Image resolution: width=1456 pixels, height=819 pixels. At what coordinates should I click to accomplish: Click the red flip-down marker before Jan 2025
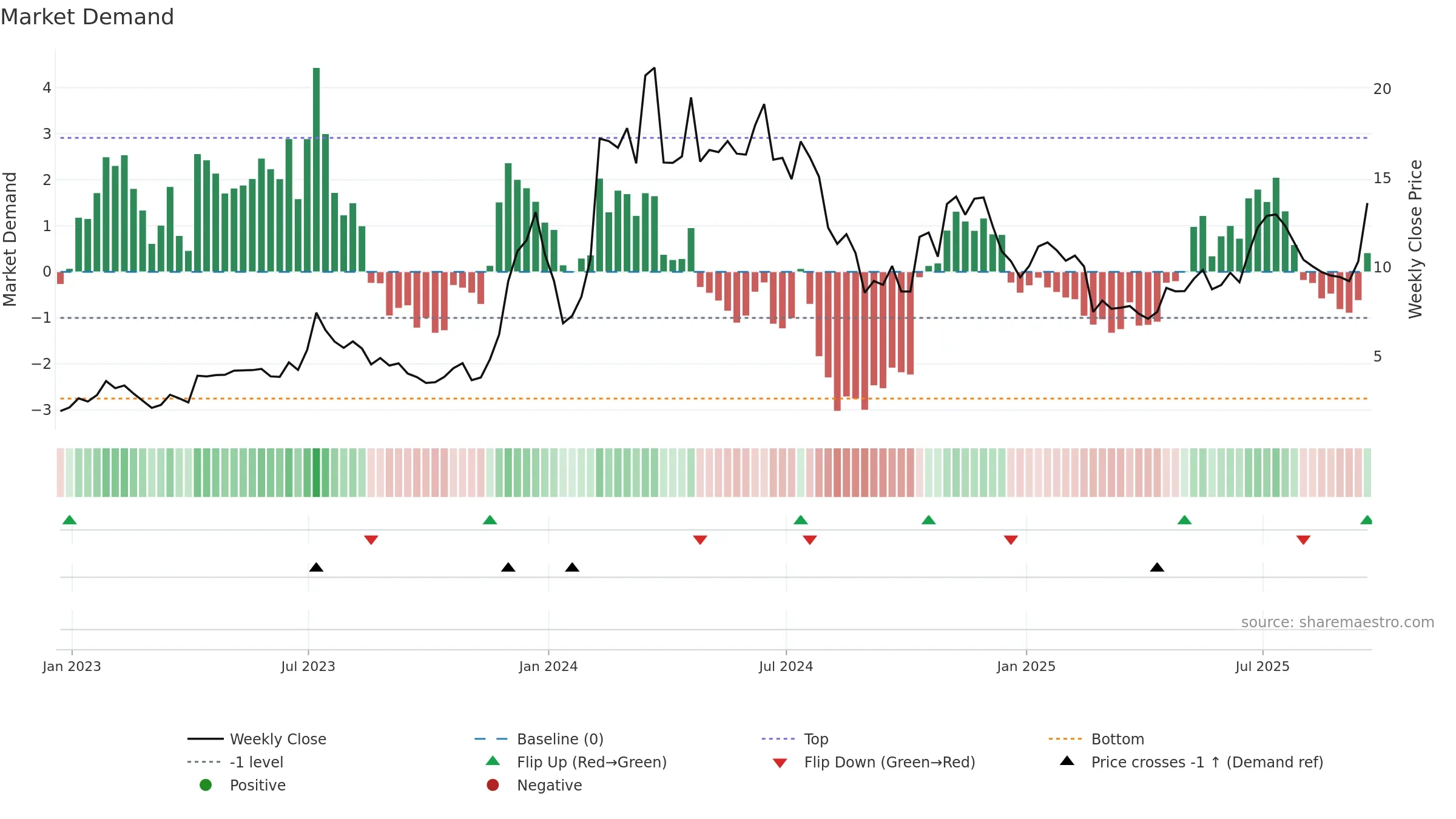pyautogui.click(x=1011, y=540)
